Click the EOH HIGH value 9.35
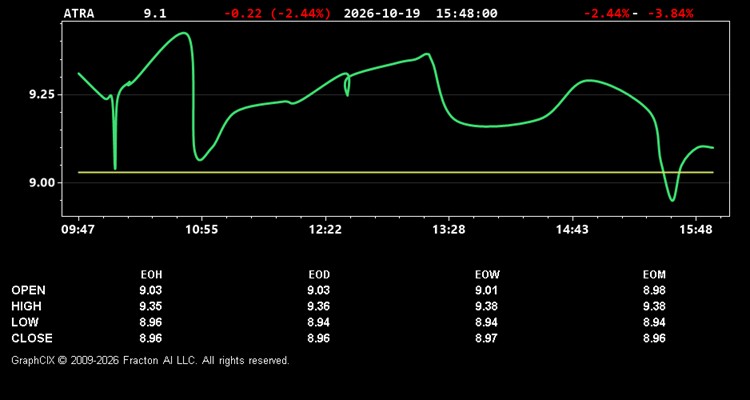 (151, 306)
